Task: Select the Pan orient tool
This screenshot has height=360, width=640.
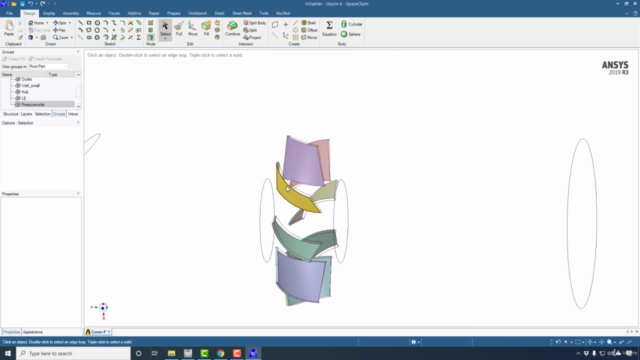Action: (59, 30)
